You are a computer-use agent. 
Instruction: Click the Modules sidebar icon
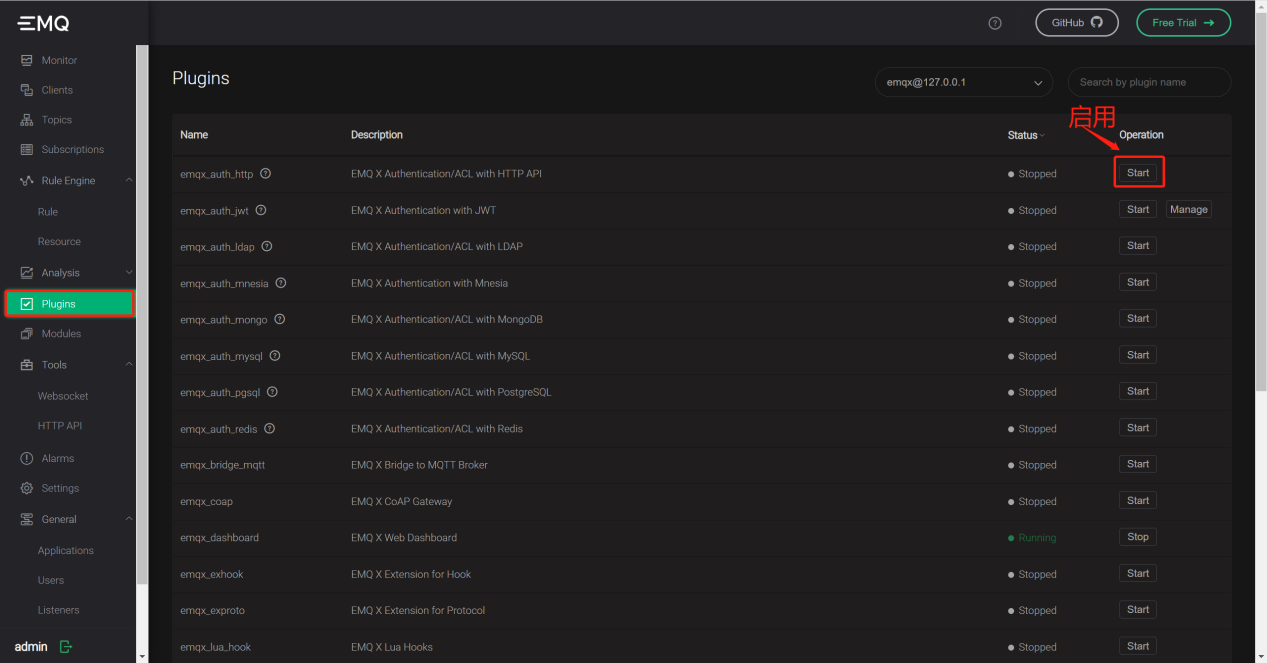pyautogui.click(x=27, y=334)
